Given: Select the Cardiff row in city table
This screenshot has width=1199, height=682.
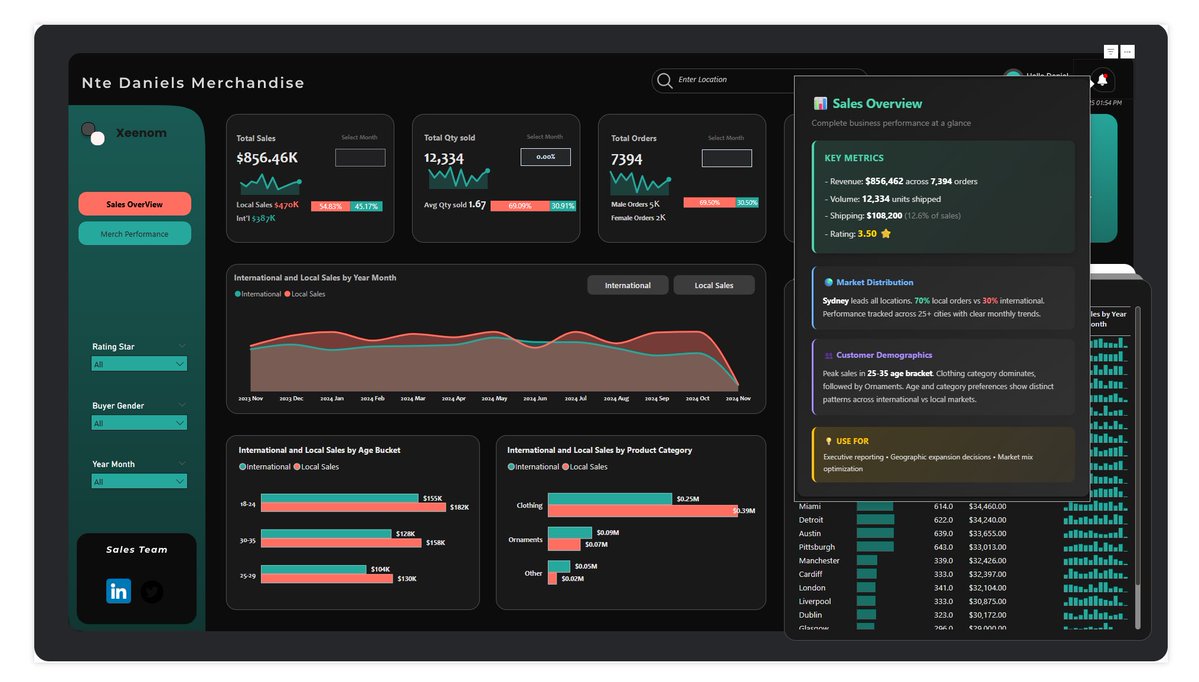Looking at the screenshot, I should pos(962,574).
